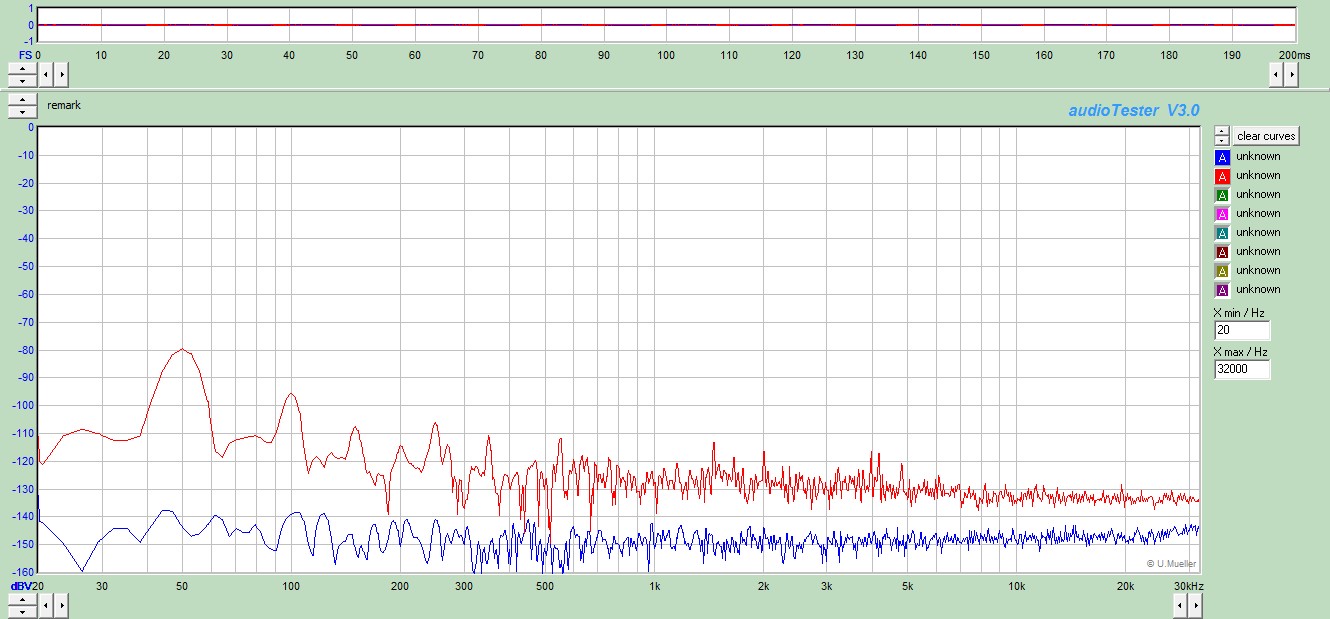Click unknown label beside dark red curve
The width and height of the screenshot is (1330, 619).
click(x=1258, y=252)
